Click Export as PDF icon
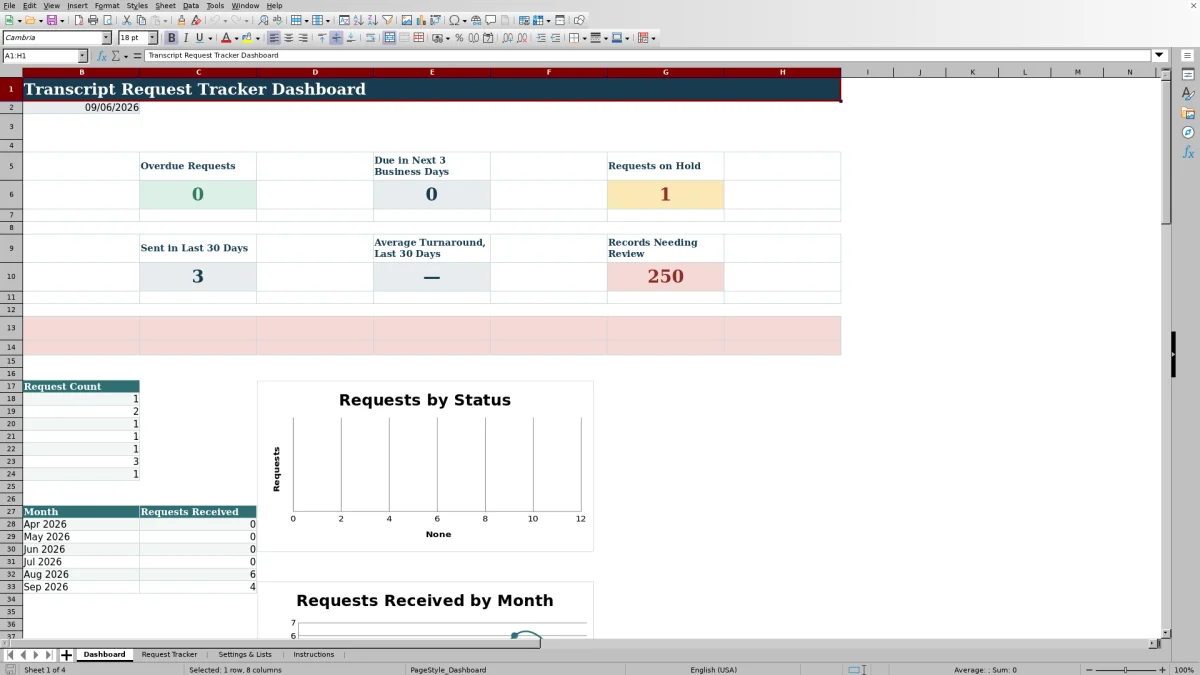The height and width of the screenshot is (675, 1200). 78,20
